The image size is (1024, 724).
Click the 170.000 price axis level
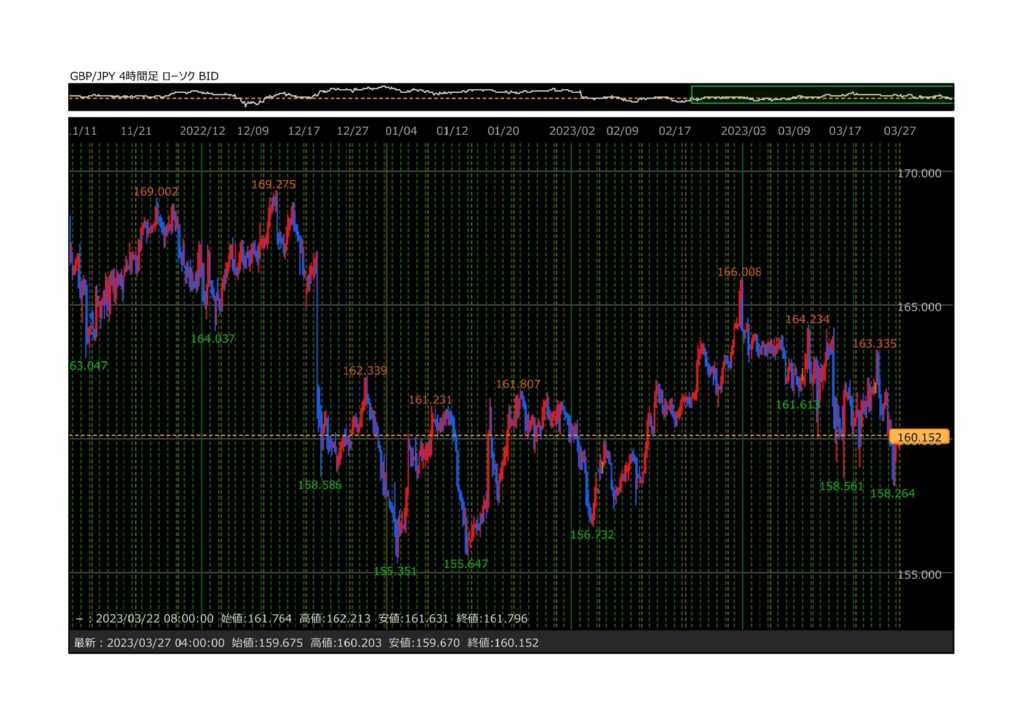[x=920, y=173]
